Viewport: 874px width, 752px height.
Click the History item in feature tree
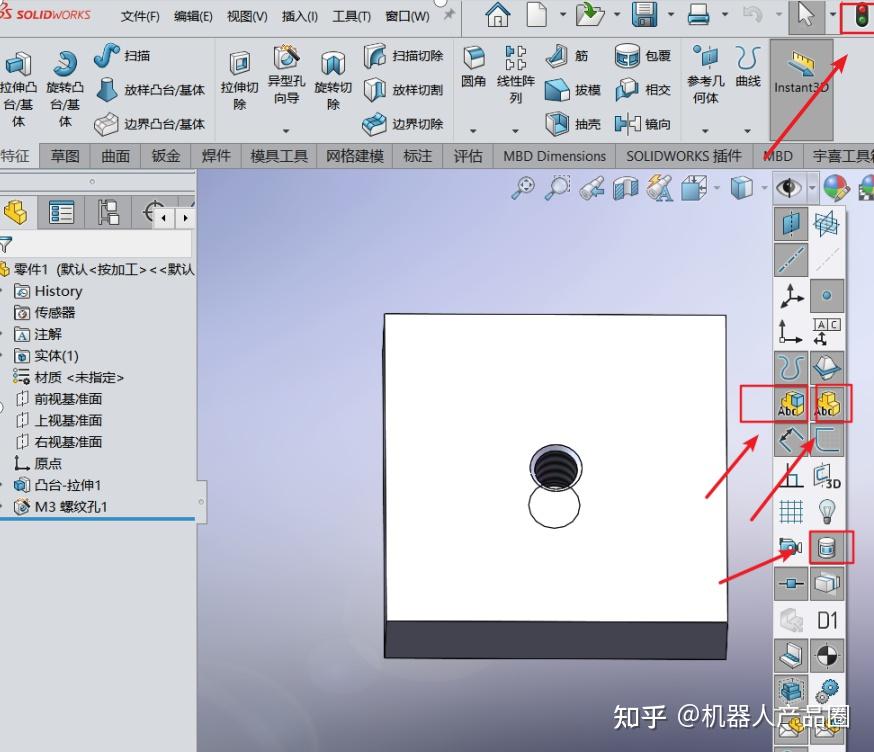coord(56,291)
